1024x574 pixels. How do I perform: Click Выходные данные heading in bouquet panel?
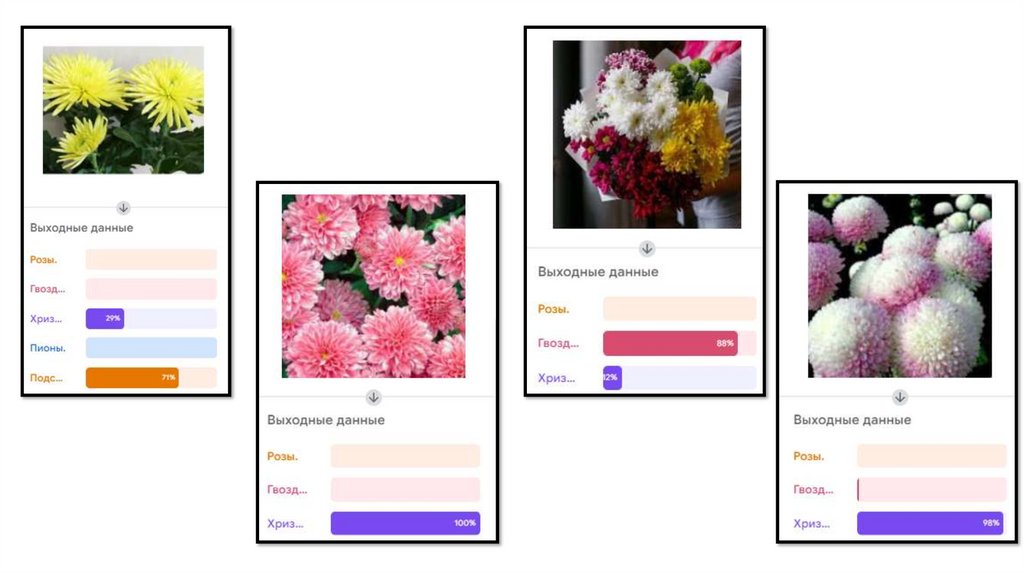pyautogui.click(x=598, y=272)
